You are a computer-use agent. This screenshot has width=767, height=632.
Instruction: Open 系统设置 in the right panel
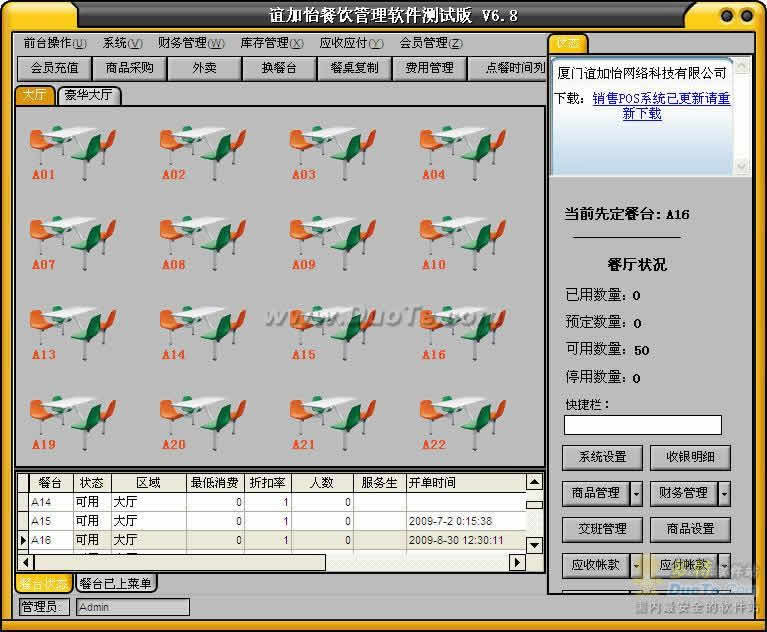pos(595,457)
